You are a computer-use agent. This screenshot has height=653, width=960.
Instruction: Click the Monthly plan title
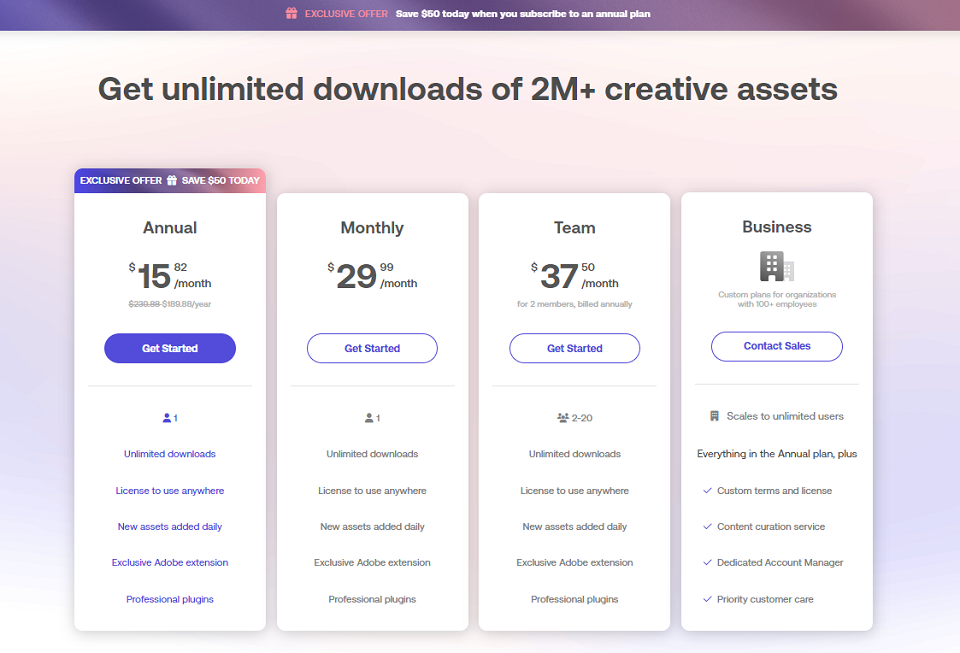coord(372,228)
